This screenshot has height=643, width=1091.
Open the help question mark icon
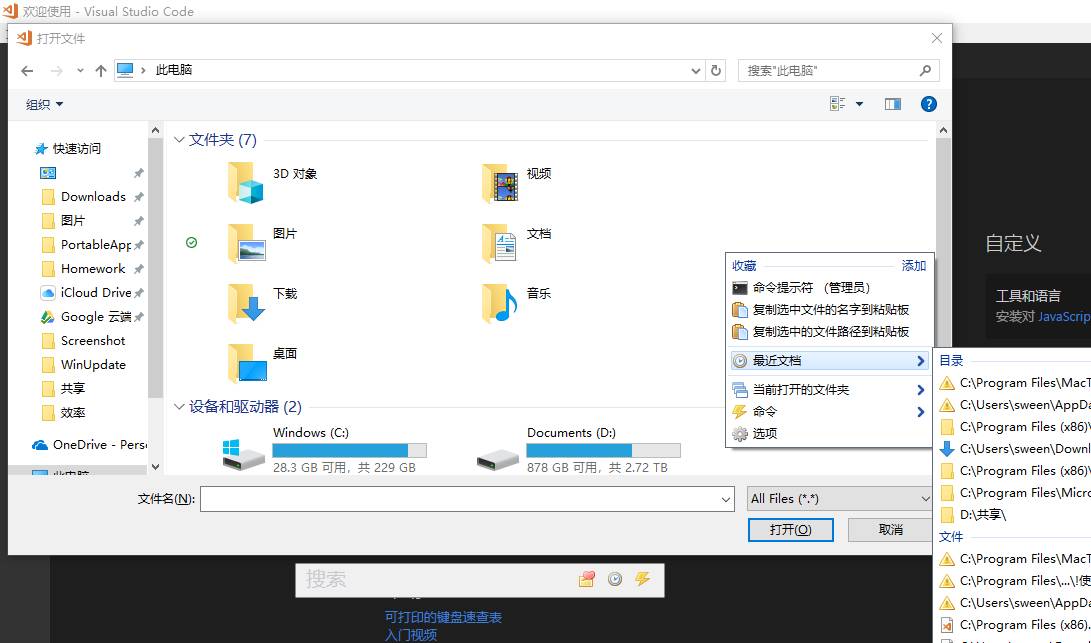pyautogui.click(x=928, y=104)
